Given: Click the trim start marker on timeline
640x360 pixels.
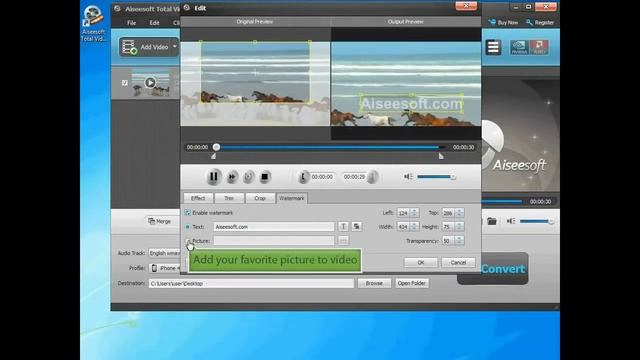Looking at the screenshot, I should (213, 156).
